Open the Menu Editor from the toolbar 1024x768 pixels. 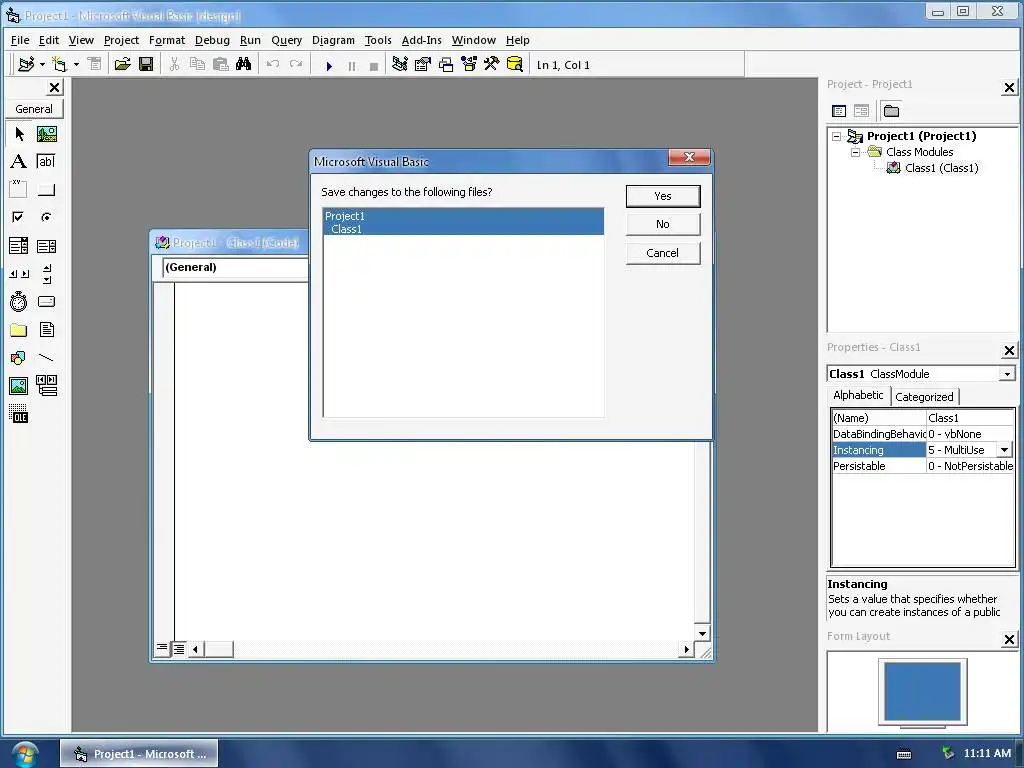coord(95,64)
